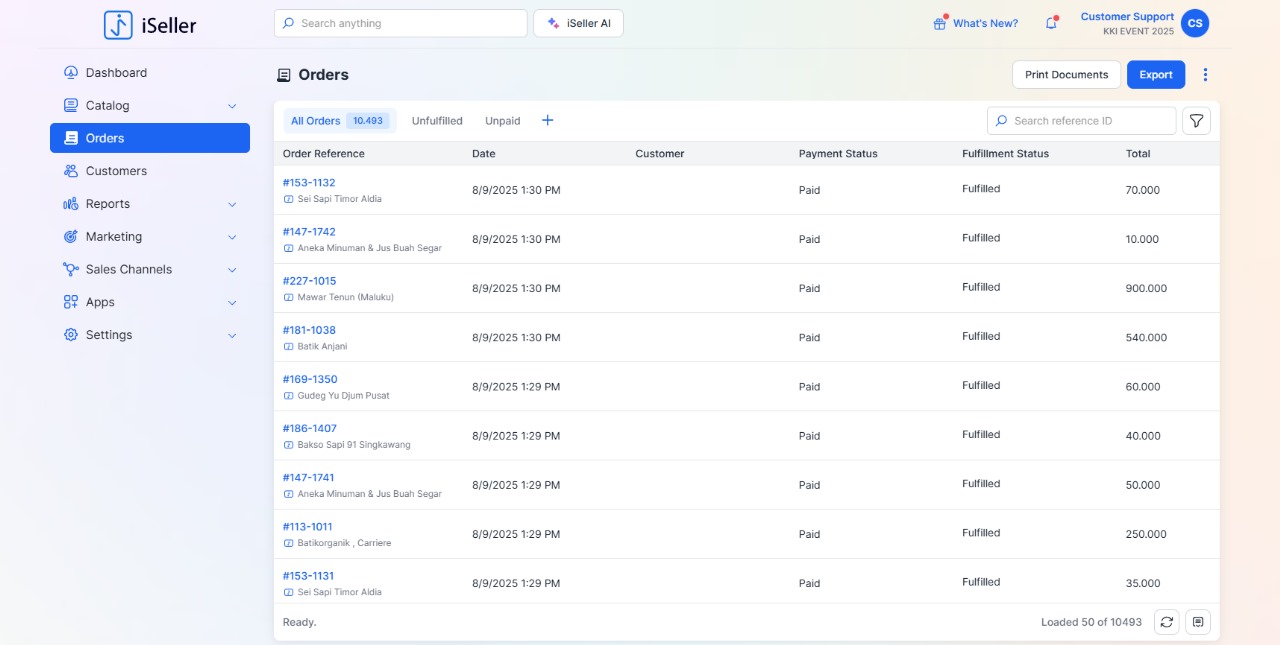Open order #153-1132 link
The image size is (1280, 645).
point(309,183)
